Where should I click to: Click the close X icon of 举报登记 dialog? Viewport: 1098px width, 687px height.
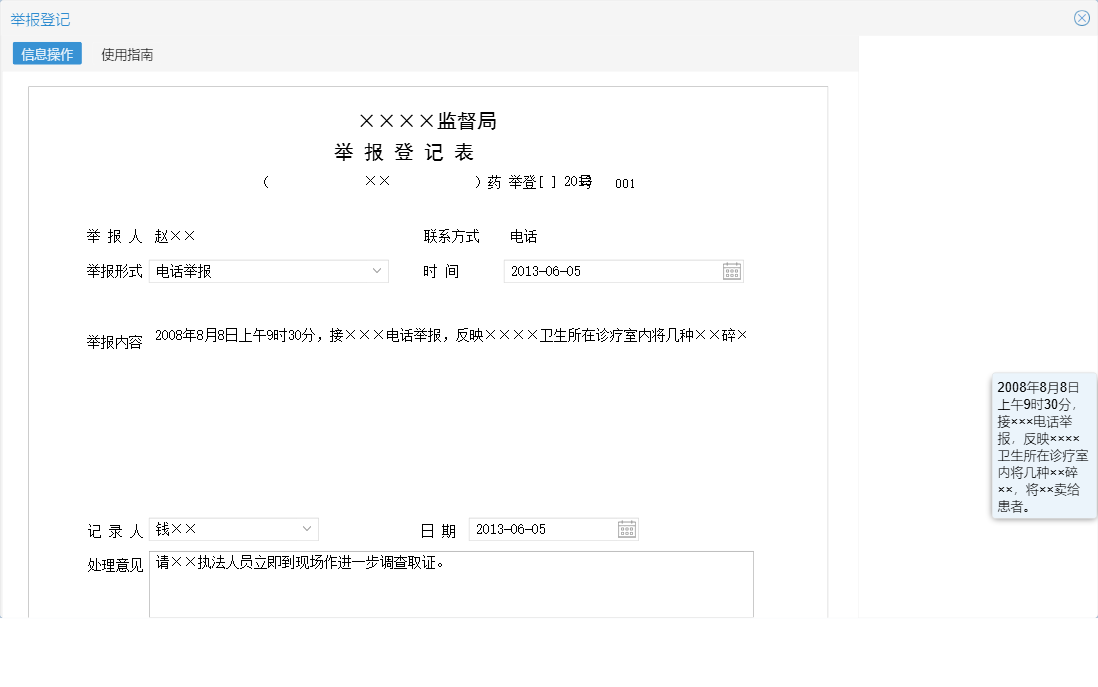(1081, 17)
